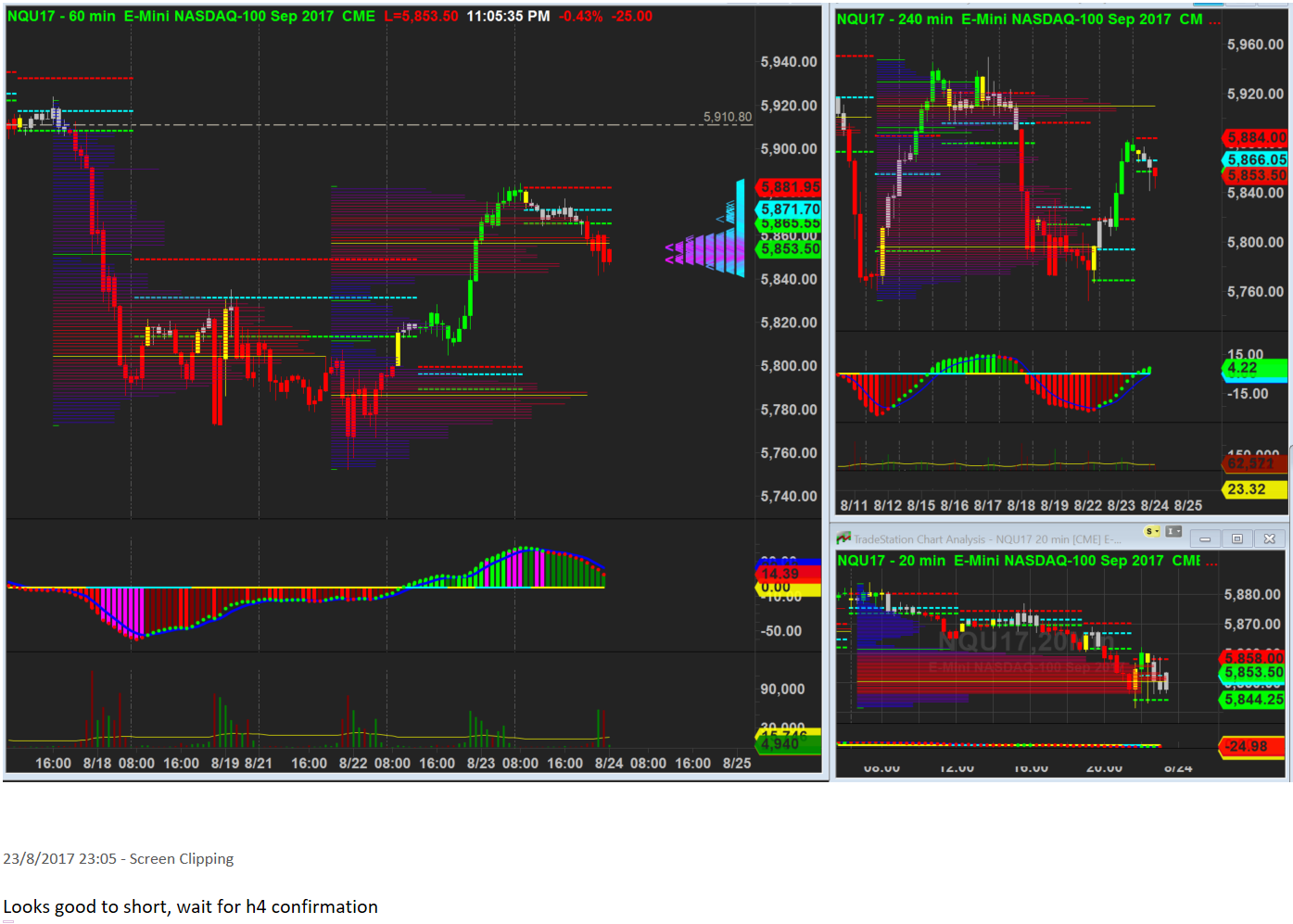The image size is (1293, 924).
Task: Click the 5,940.00 price axis label
Action: pyautogui.click(x=789, y=62)
